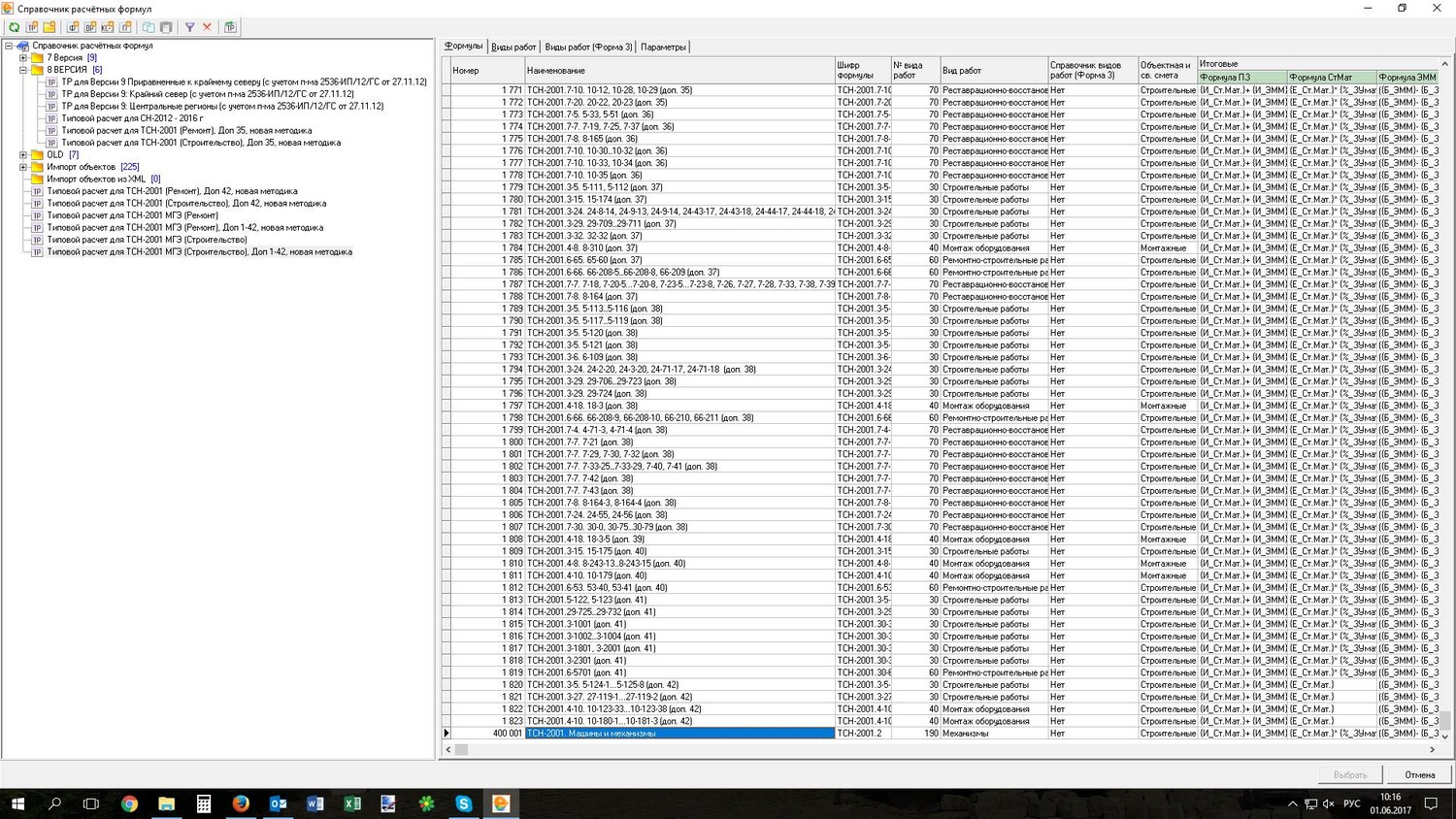Viewport: 1456px width, 819px height.
Task: Open Skype from the taskbar
Action: tap(463, 803)
